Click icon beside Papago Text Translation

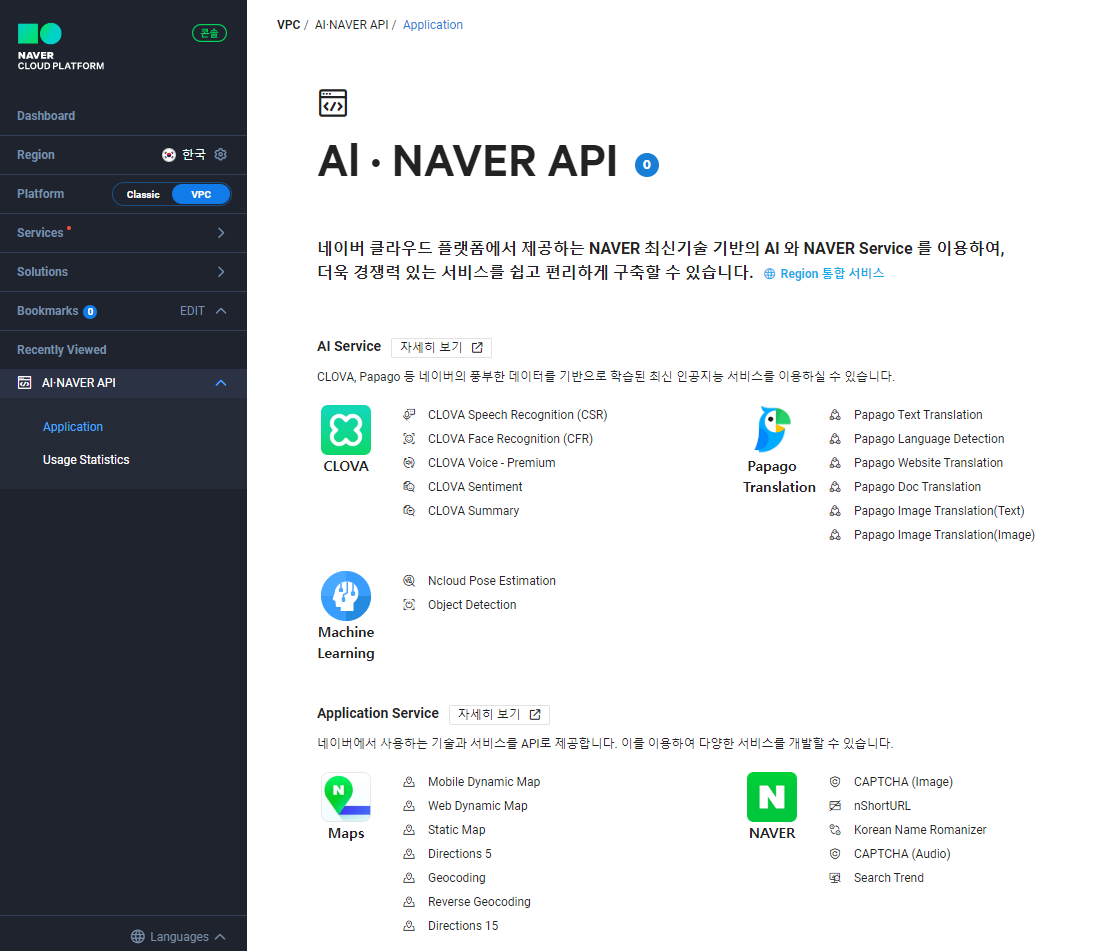[835, 415]
